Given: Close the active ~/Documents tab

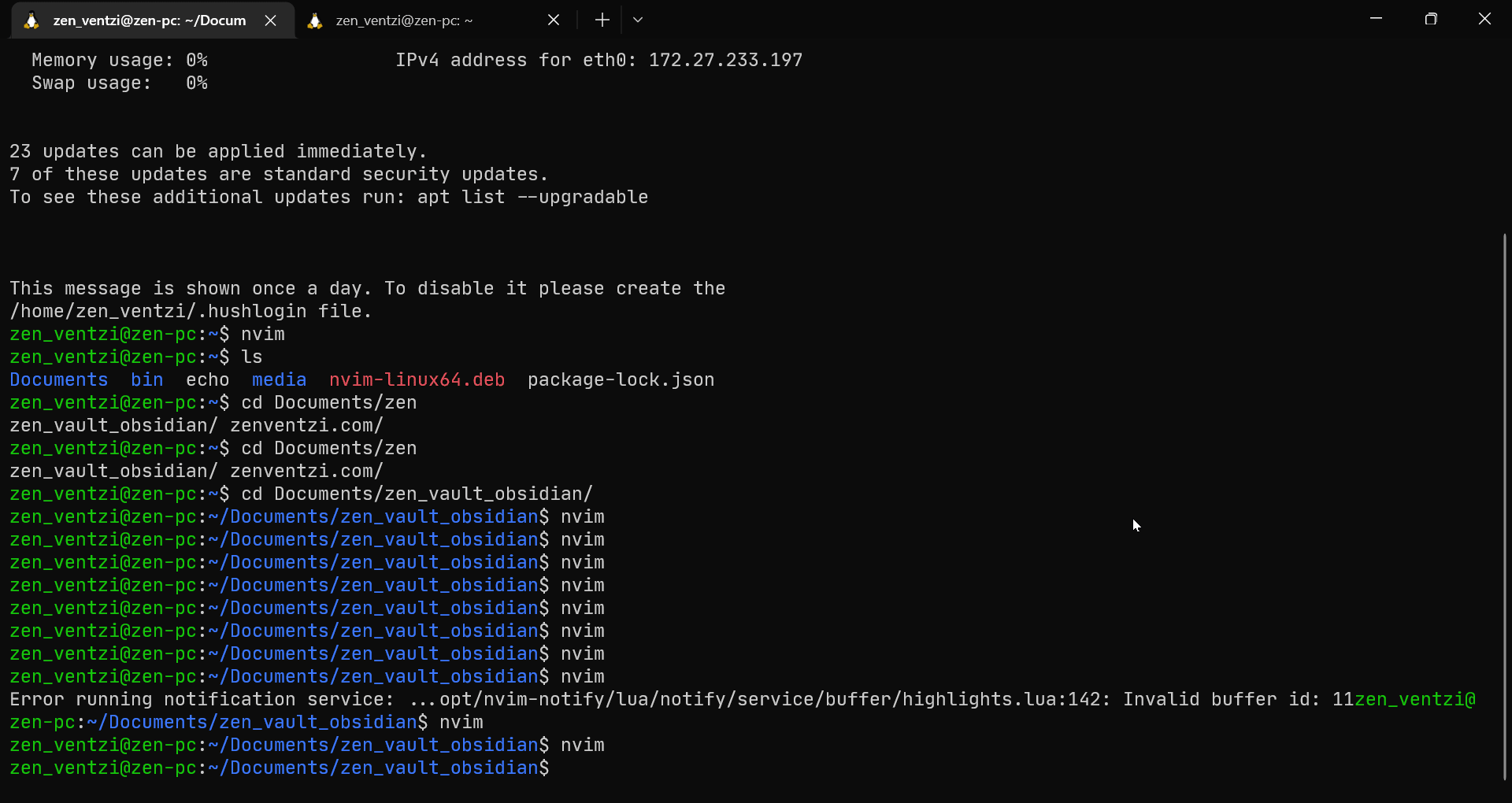Looking at the screenshot, I should click(x=271, y=20).
